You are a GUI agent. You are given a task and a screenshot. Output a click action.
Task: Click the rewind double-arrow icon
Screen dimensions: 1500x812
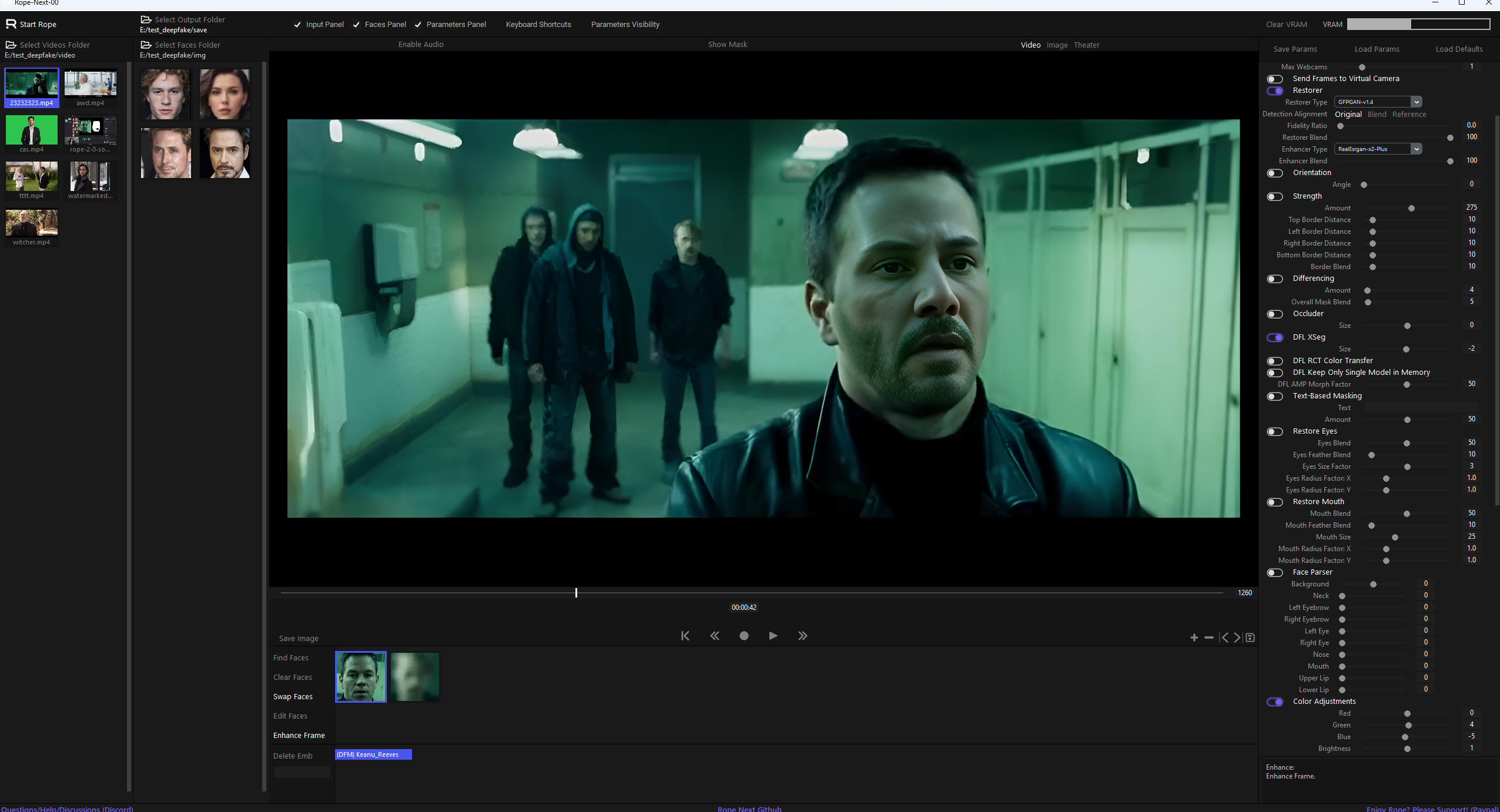coord(714,636)
